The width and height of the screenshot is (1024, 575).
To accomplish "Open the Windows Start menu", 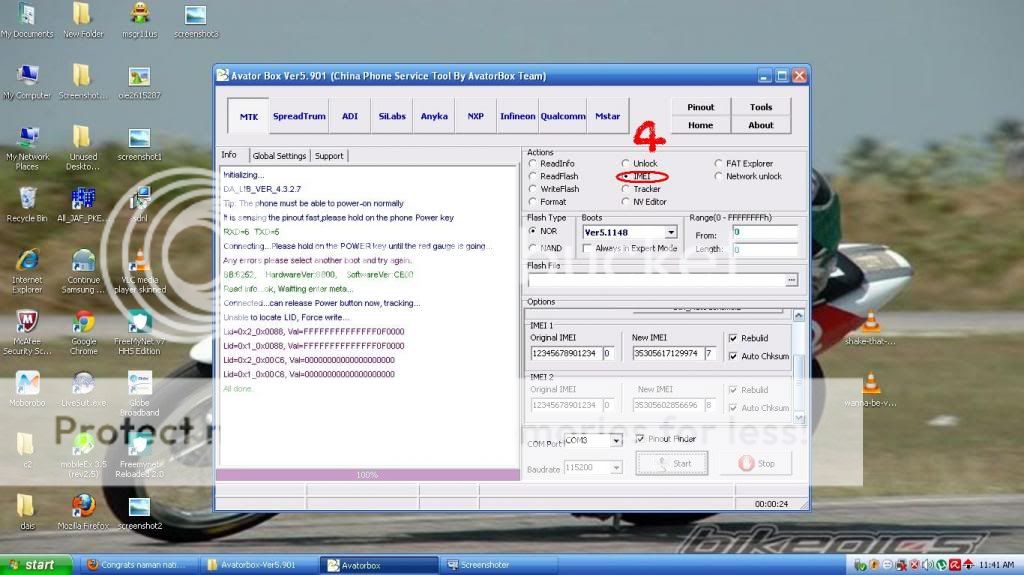I will point(36,565).
